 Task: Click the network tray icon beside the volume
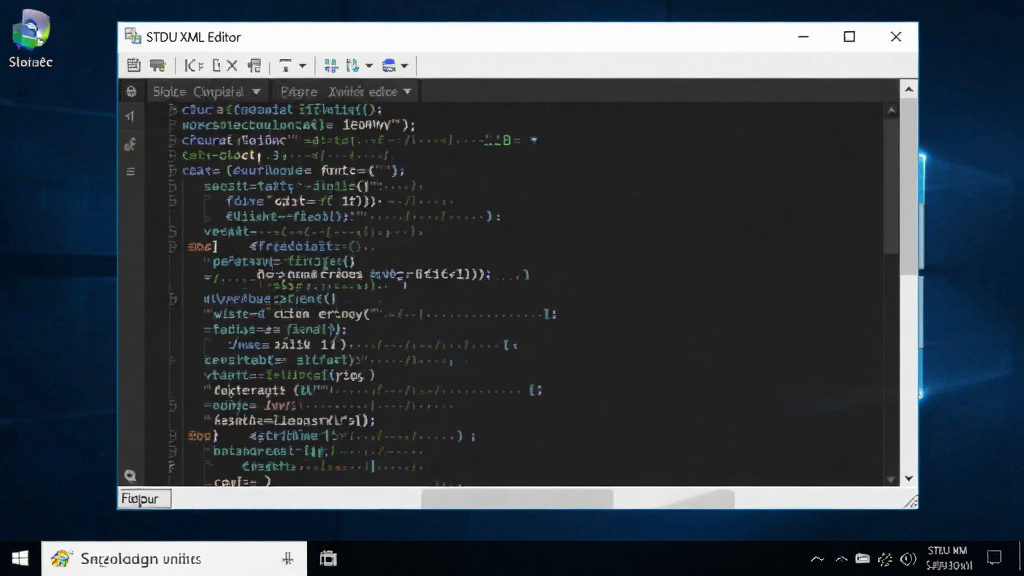(885, 559)
